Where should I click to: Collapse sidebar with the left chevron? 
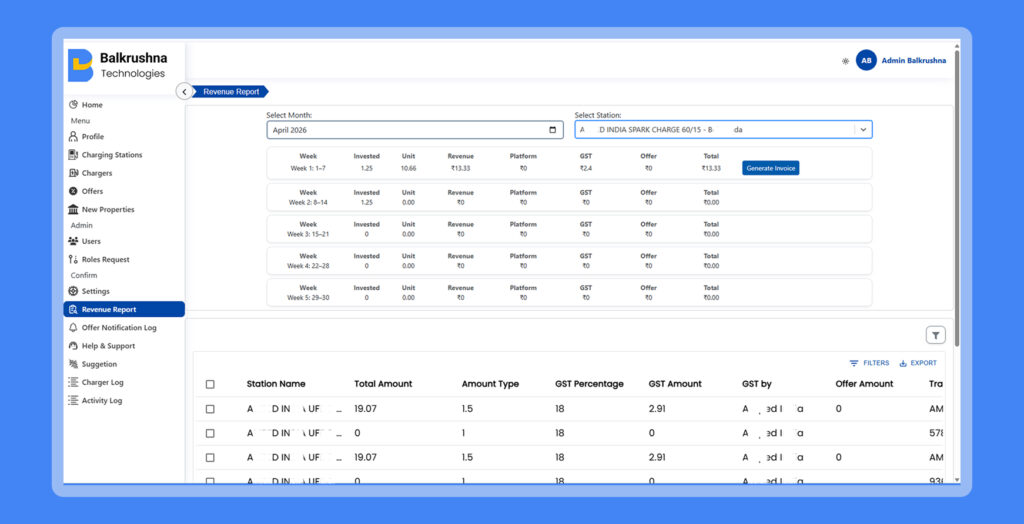tap(184, 92)
